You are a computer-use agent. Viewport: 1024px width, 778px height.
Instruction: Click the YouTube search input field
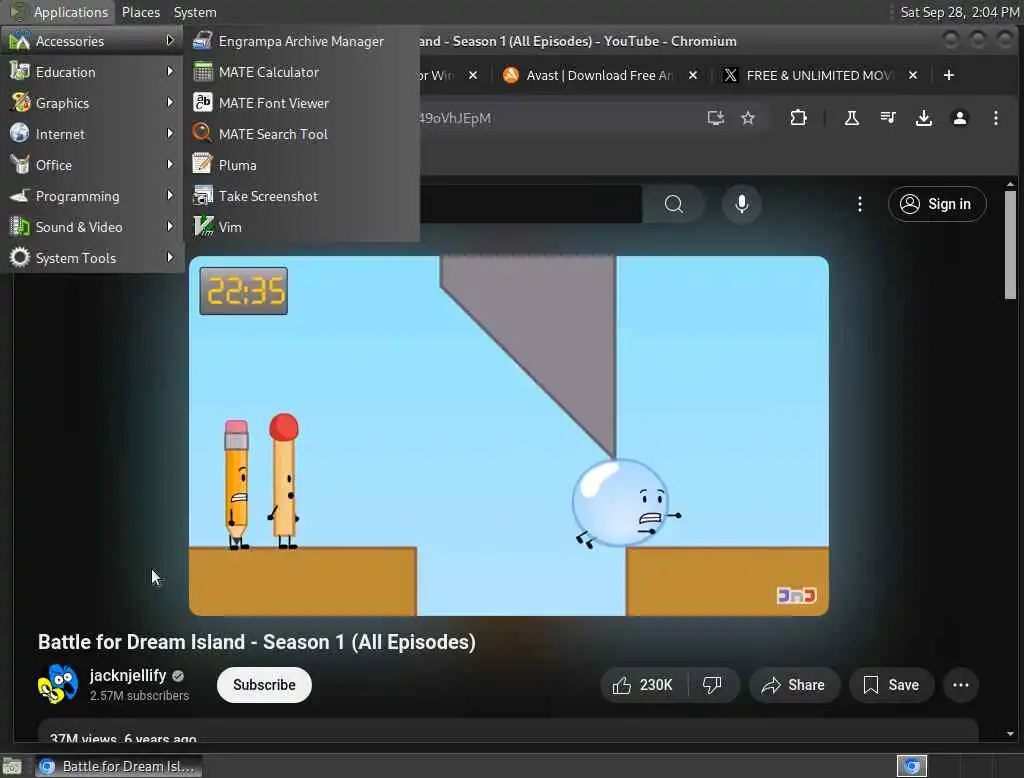coord(530,204)
